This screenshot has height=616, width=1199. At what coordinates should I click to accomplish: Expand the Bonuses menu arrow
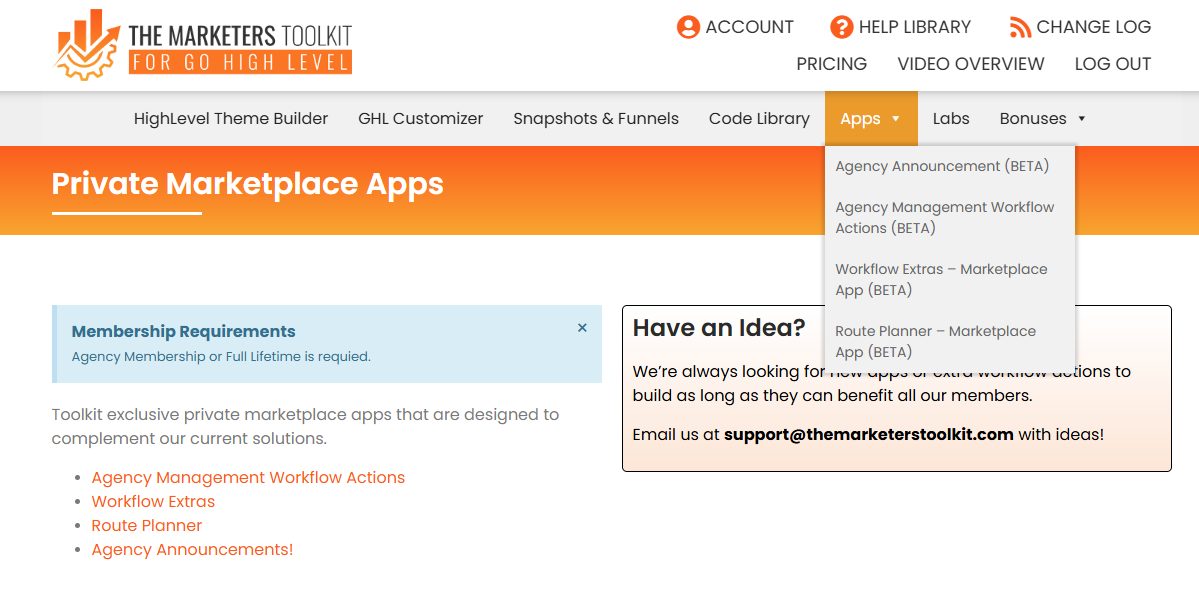coord(1081,118)
